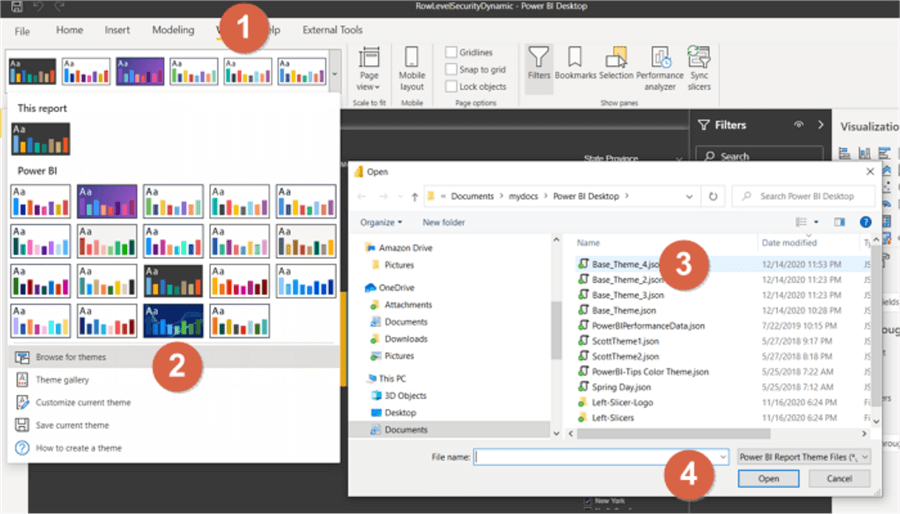This screenshot has width=900, height=514.
Task: Open Performance analyzer pane
Action: pos(660,69)
